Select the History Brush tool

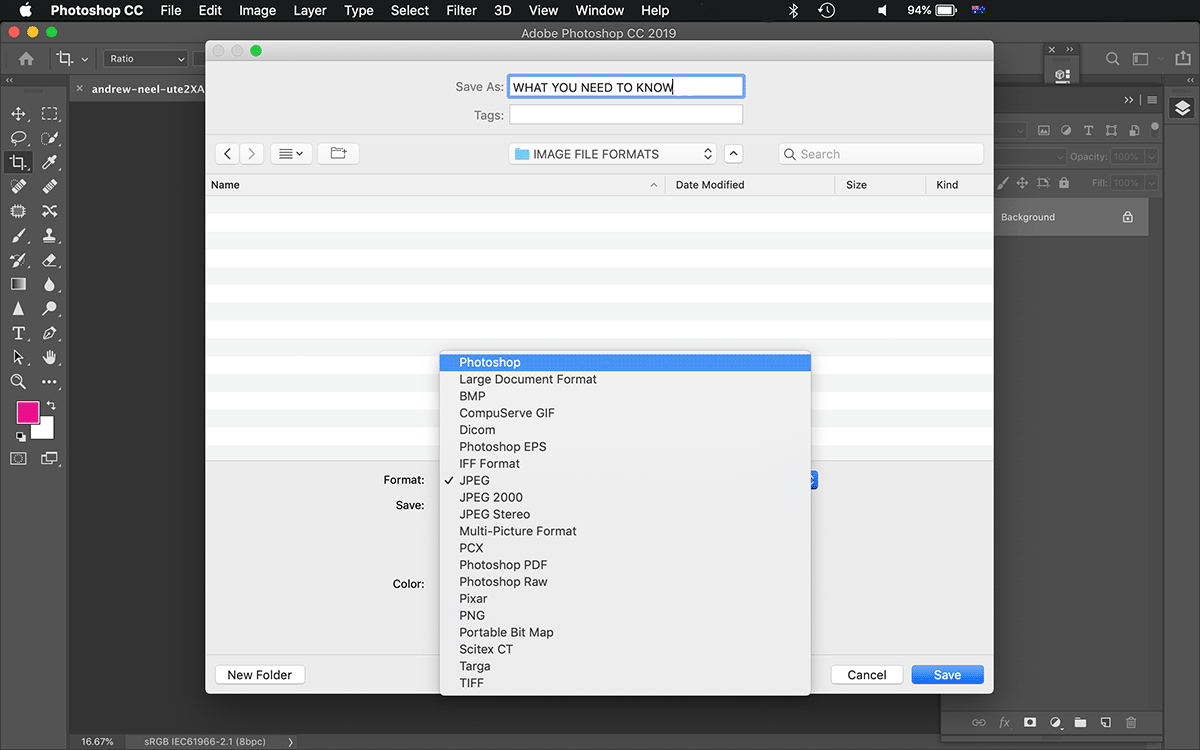click(x=18, y=260)
